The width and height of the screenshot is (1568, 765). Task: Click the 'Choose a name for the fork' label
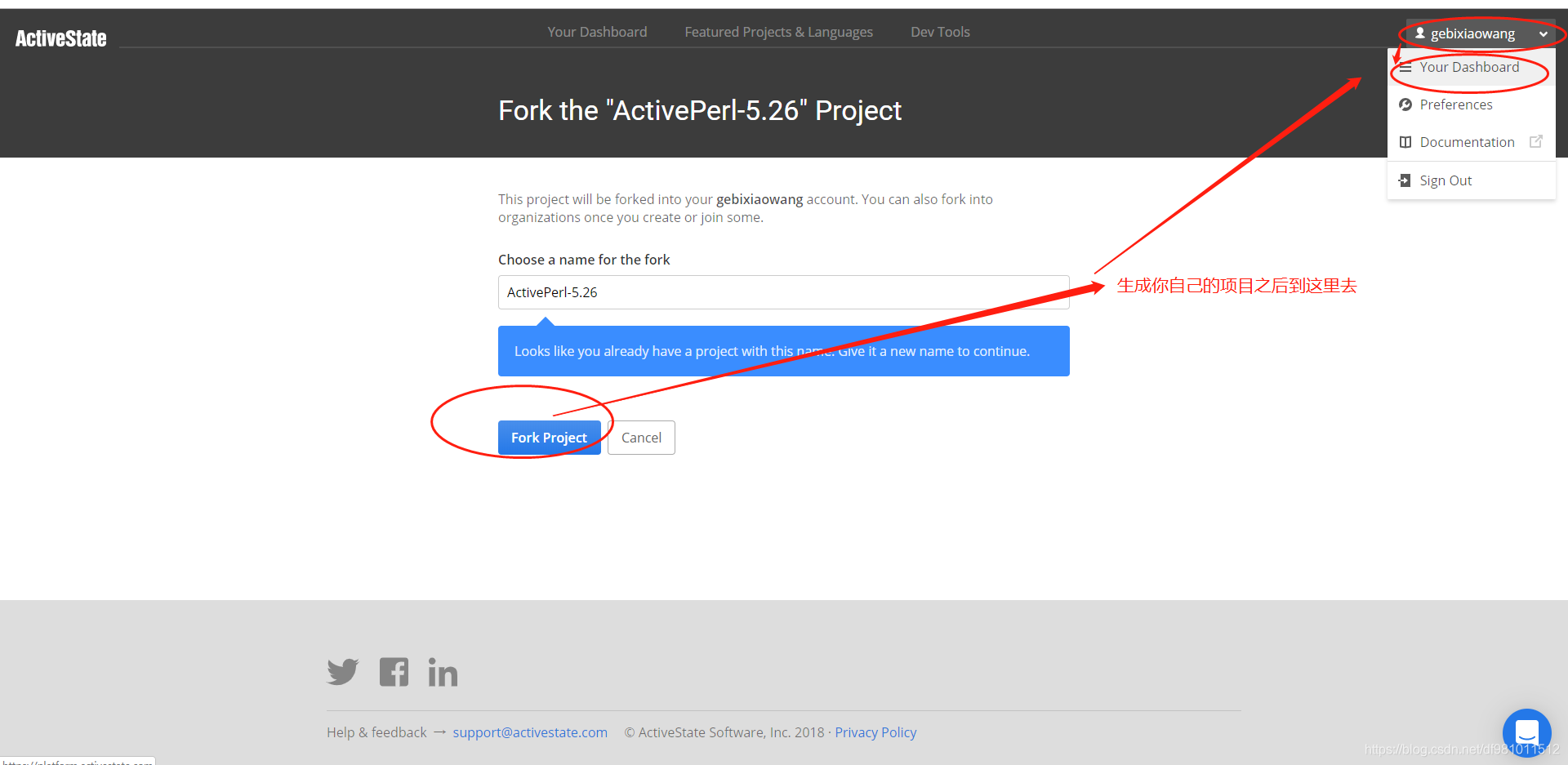[x=584, y=260]
